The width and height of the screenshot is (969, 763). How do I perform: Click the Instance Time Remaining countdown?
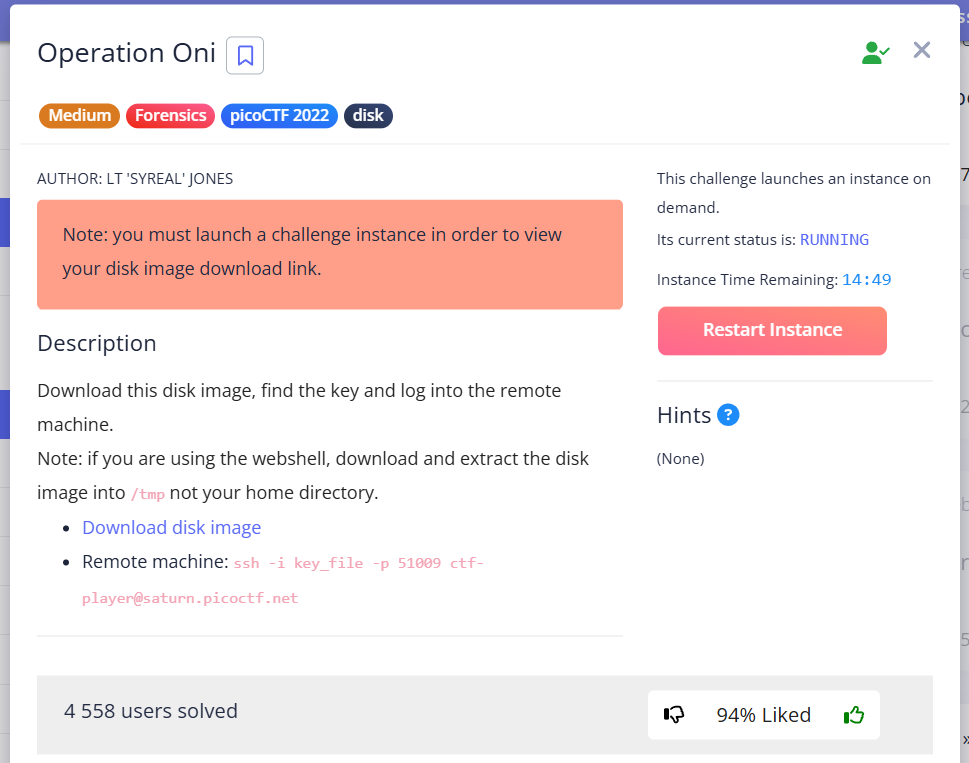pyautogui.click(x=866, y=280)
